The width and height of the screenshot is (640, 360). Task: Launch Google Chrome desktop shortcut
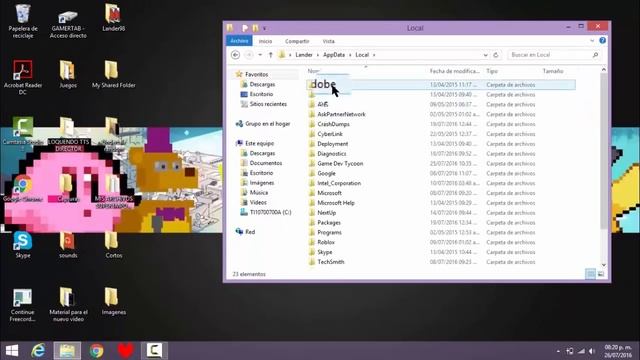click(23, 188)
